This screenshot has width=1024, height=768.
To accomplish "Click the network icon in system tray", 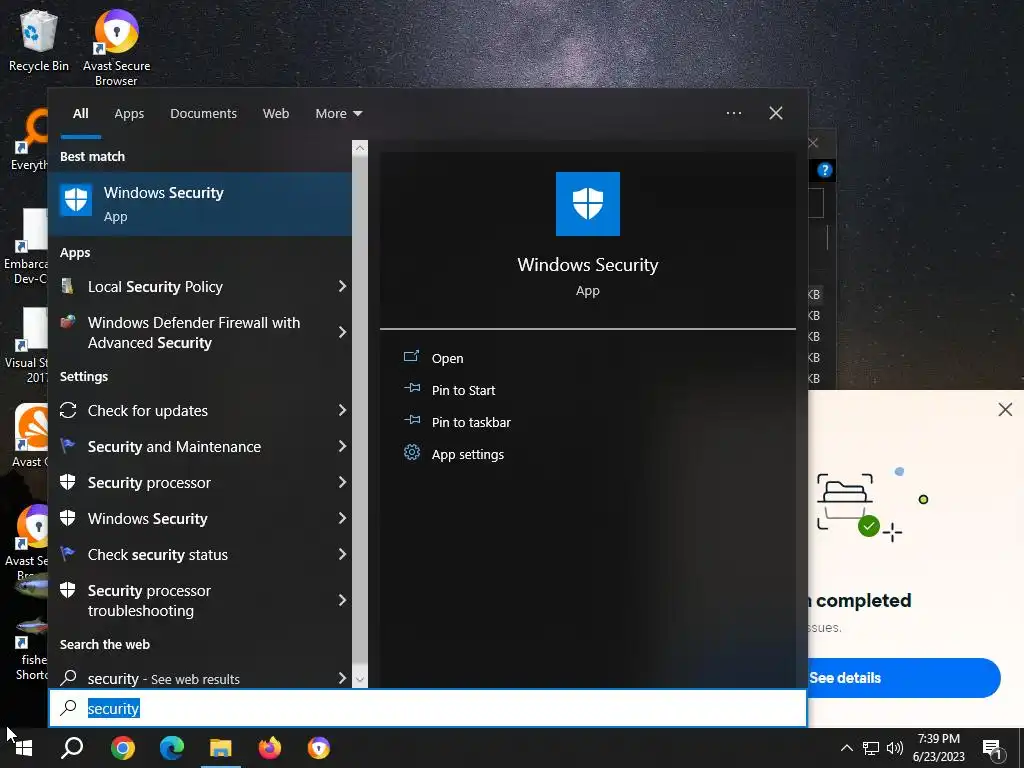I will click(871, 748).
